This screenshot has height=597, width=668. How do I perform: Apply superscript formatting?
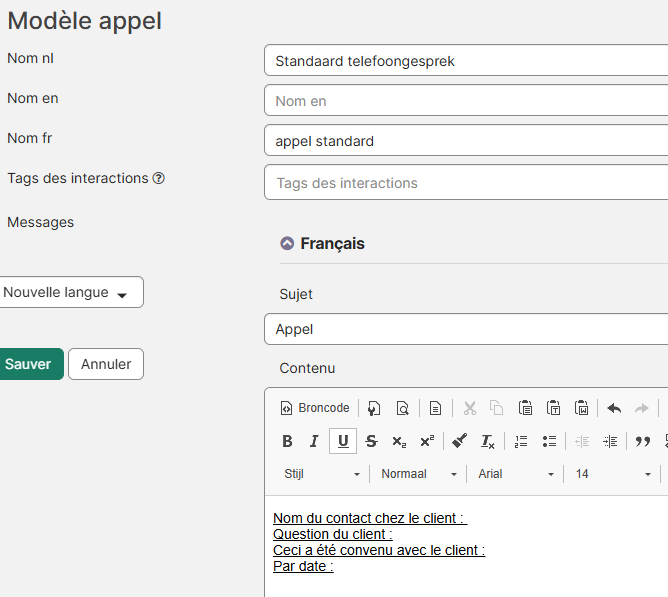point(427,441)
